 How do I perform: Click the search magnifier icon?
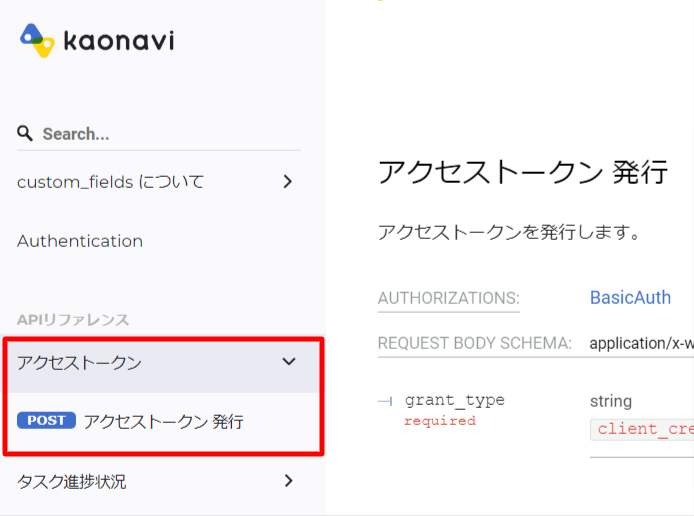(25, 133)
